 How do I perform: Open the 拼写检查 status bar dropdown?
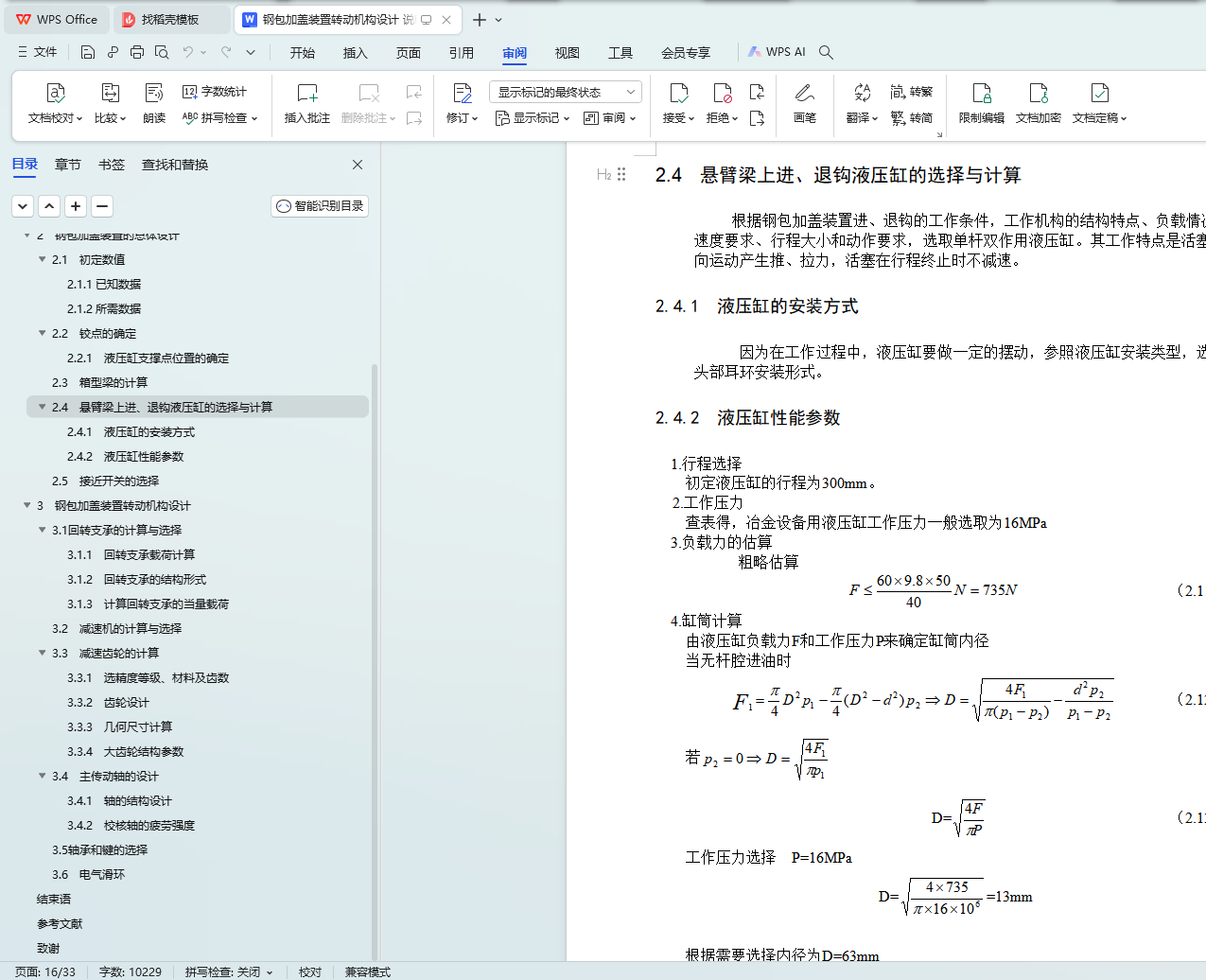point(270,972)
